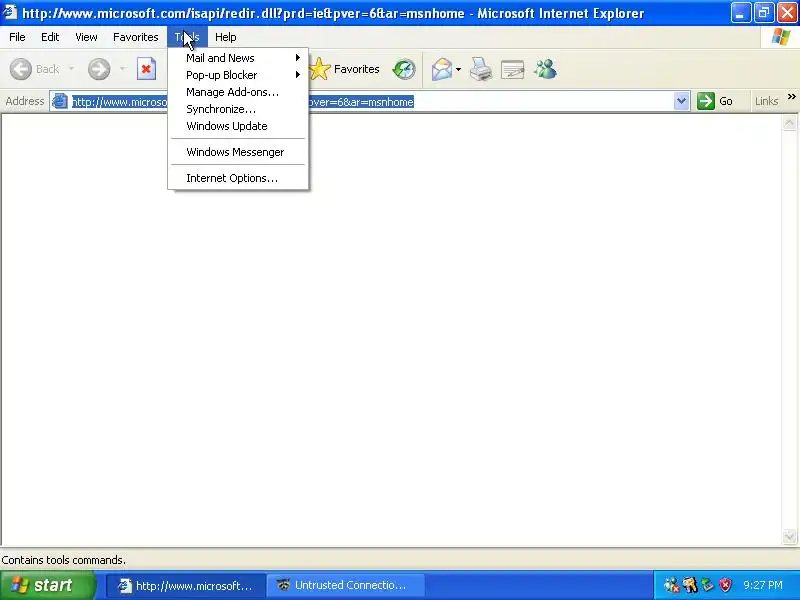The height and width of the screenshot is (600, 800).
Task: Open the Pop-up Blocker submenu
Action: tap(238, 75)
